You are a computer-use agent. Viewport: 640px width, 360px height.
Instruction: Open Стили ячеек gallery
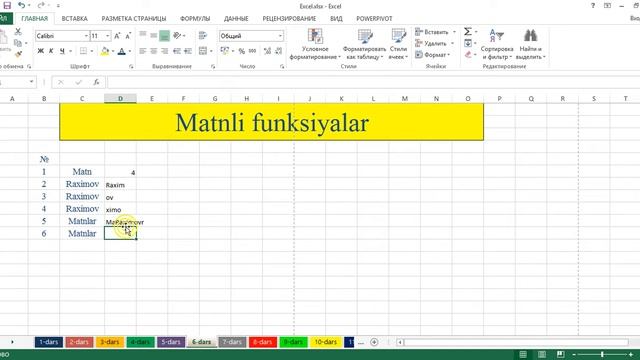398,44
